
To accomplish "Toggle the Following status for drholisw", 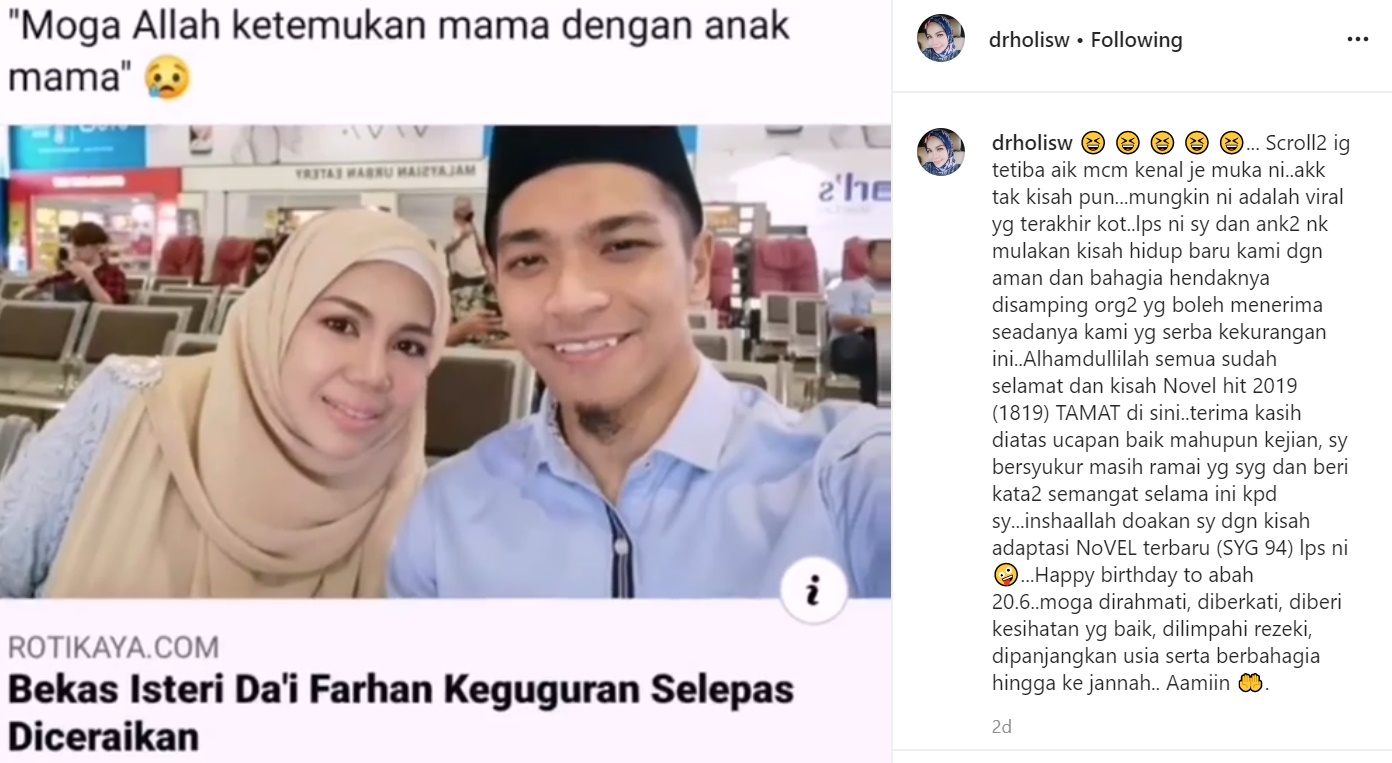I will coord(1136,40).
